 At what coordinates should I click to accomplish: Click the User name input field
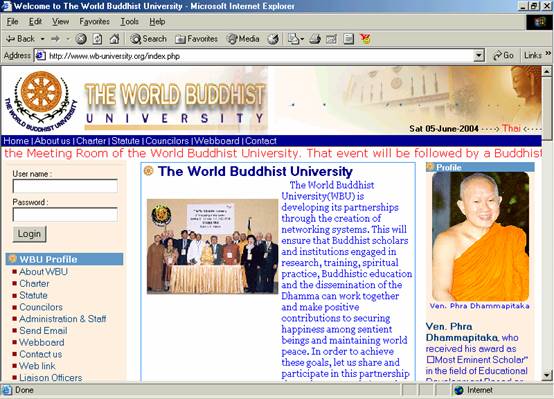tap(65, 186)
